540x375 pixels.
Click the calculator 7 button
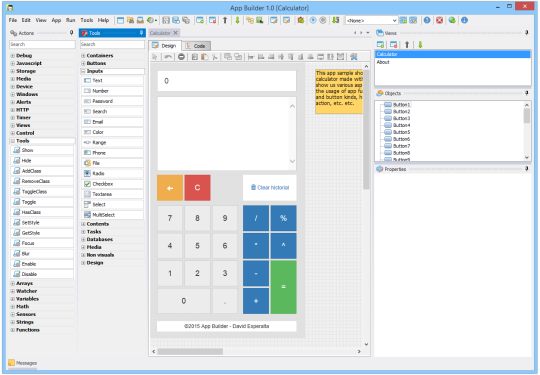tap(170, 218)
